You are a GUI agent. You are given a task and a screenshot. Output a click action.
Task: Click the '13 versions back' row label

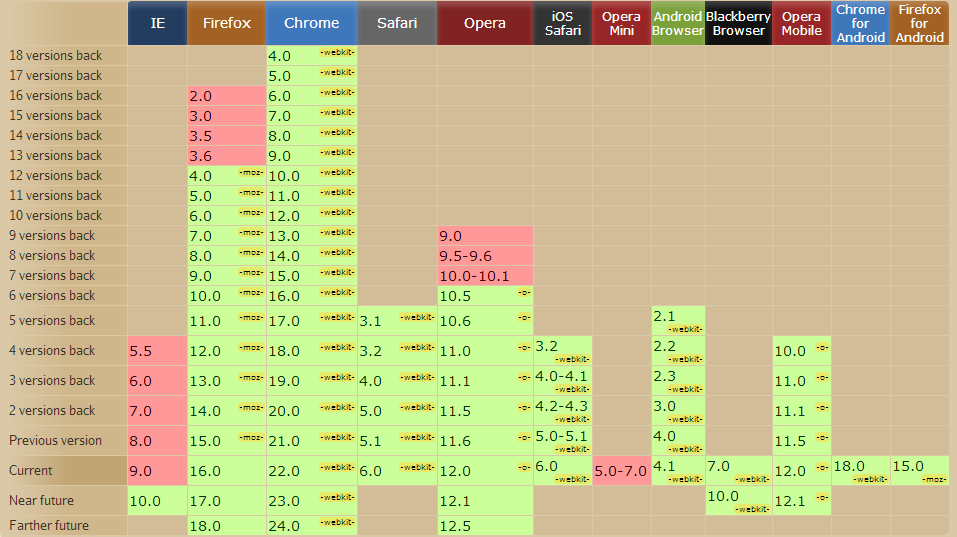(x=56, y=156)
